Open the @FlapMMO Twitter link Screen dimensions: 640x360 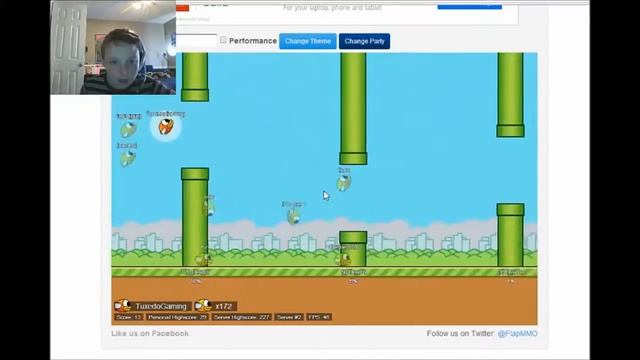(517, 333)
